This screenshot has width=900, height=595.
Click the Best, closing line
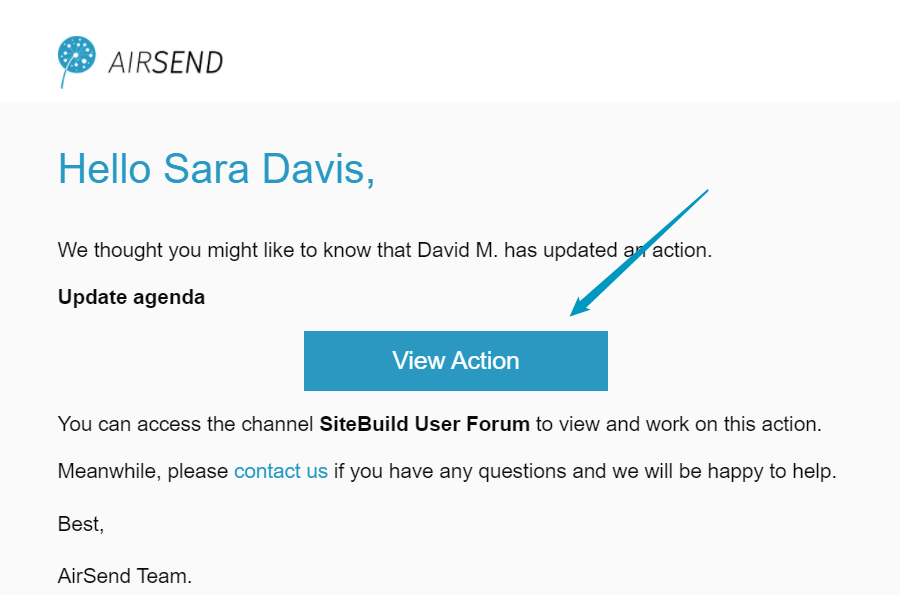coord(81,524)
